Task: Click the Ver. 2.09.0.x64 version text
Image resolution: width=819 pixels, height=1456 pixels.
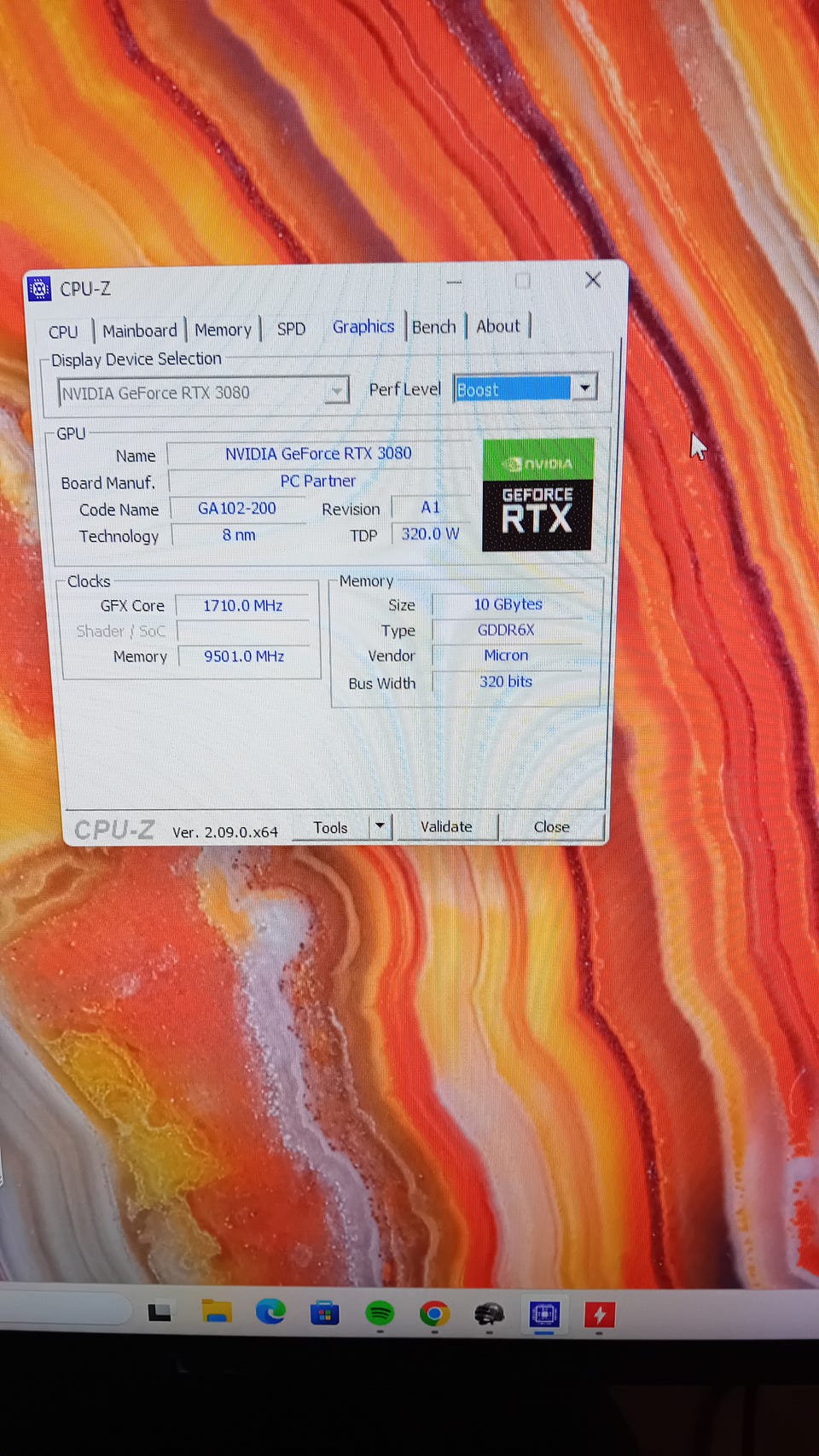Action: click(225, 832)
